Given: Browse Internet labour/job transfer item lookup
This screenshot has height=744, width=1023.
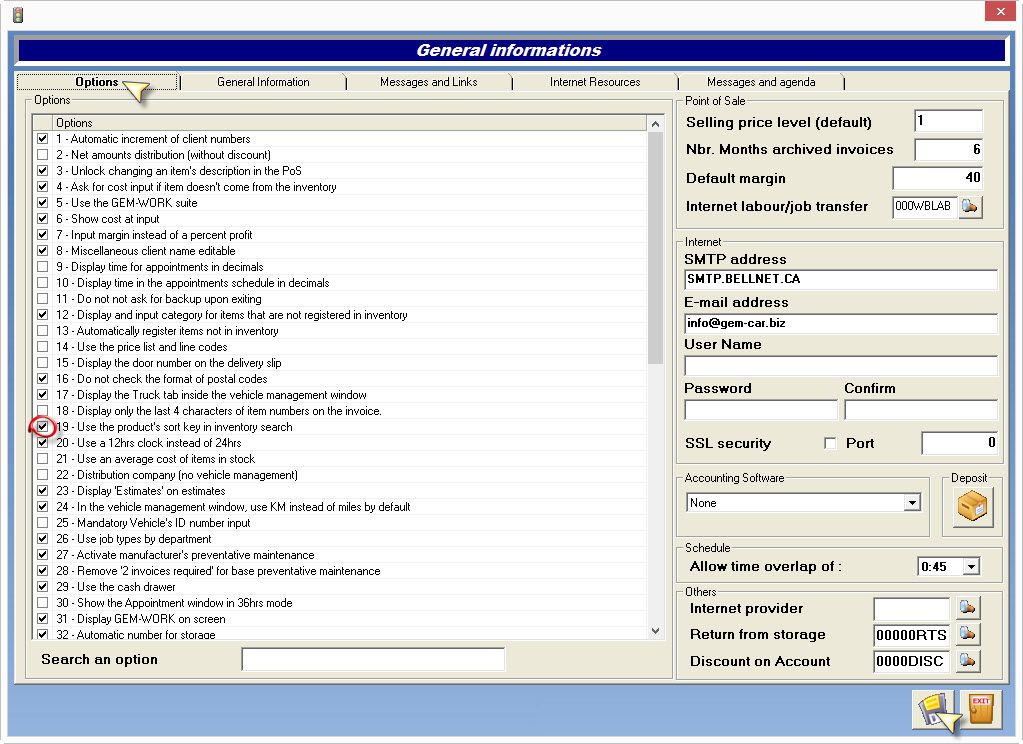Looking at the screenshot, I should point(970,207).
